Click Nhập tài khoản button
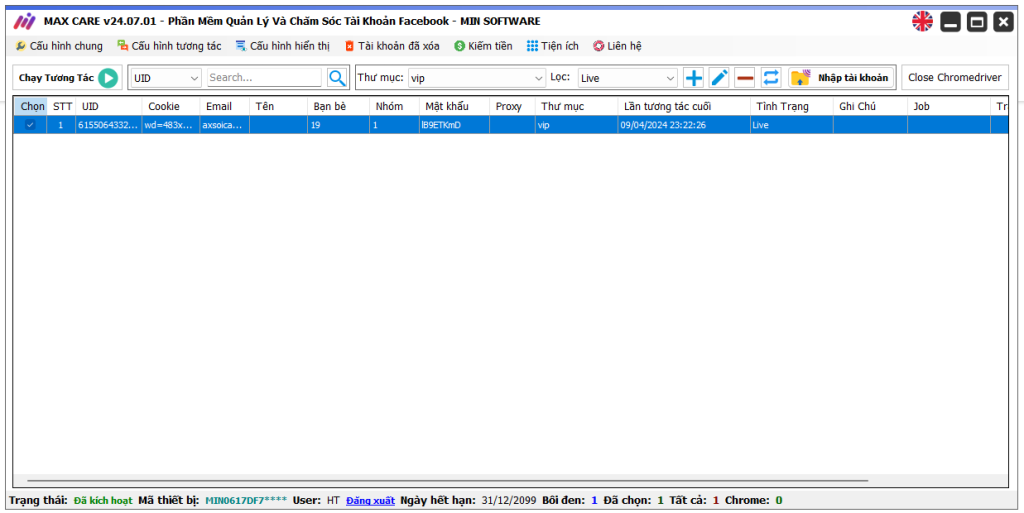This screenshot has width=1024, height=513. 840,78
